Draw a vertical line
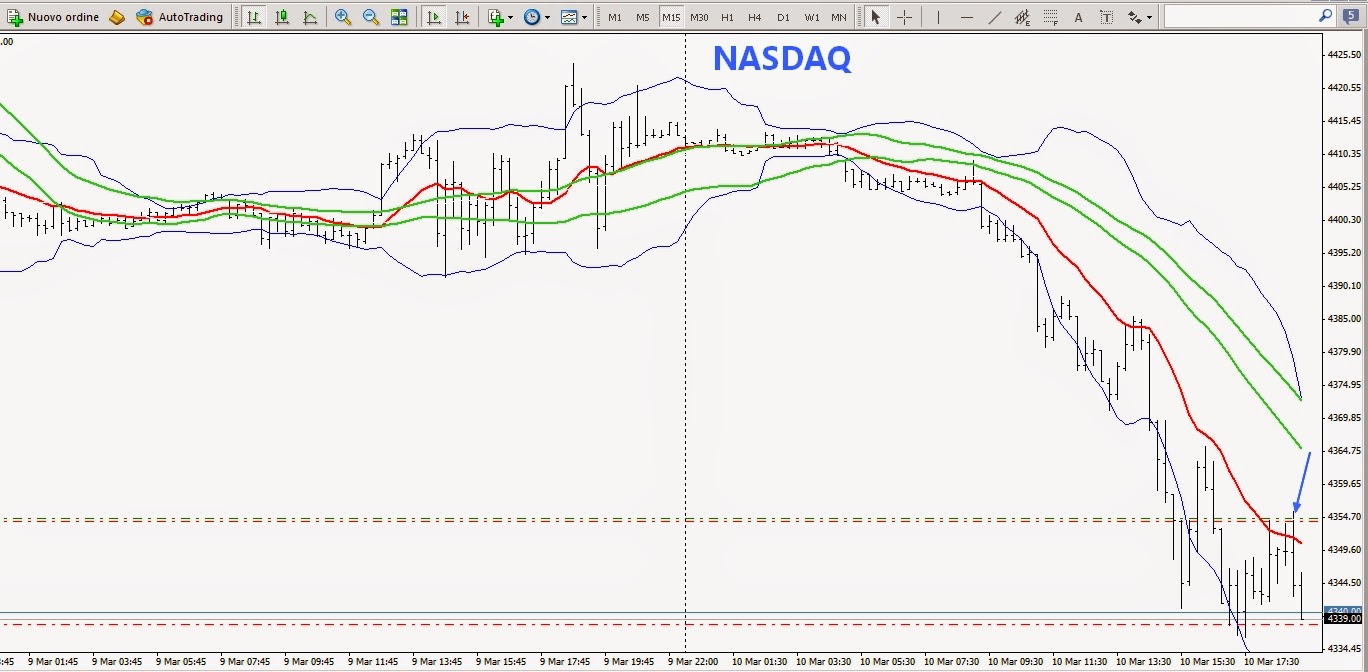 click(938, 17)
